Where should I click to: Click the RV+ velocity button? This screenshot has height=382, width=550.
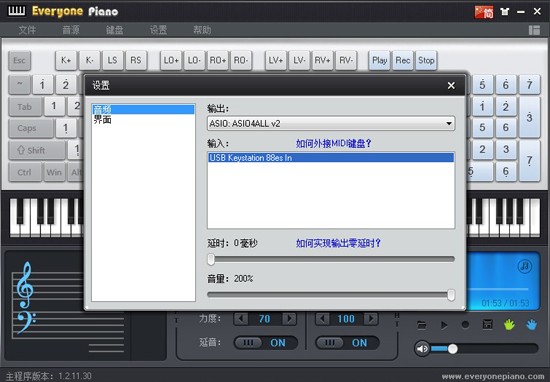coord(322,60)
